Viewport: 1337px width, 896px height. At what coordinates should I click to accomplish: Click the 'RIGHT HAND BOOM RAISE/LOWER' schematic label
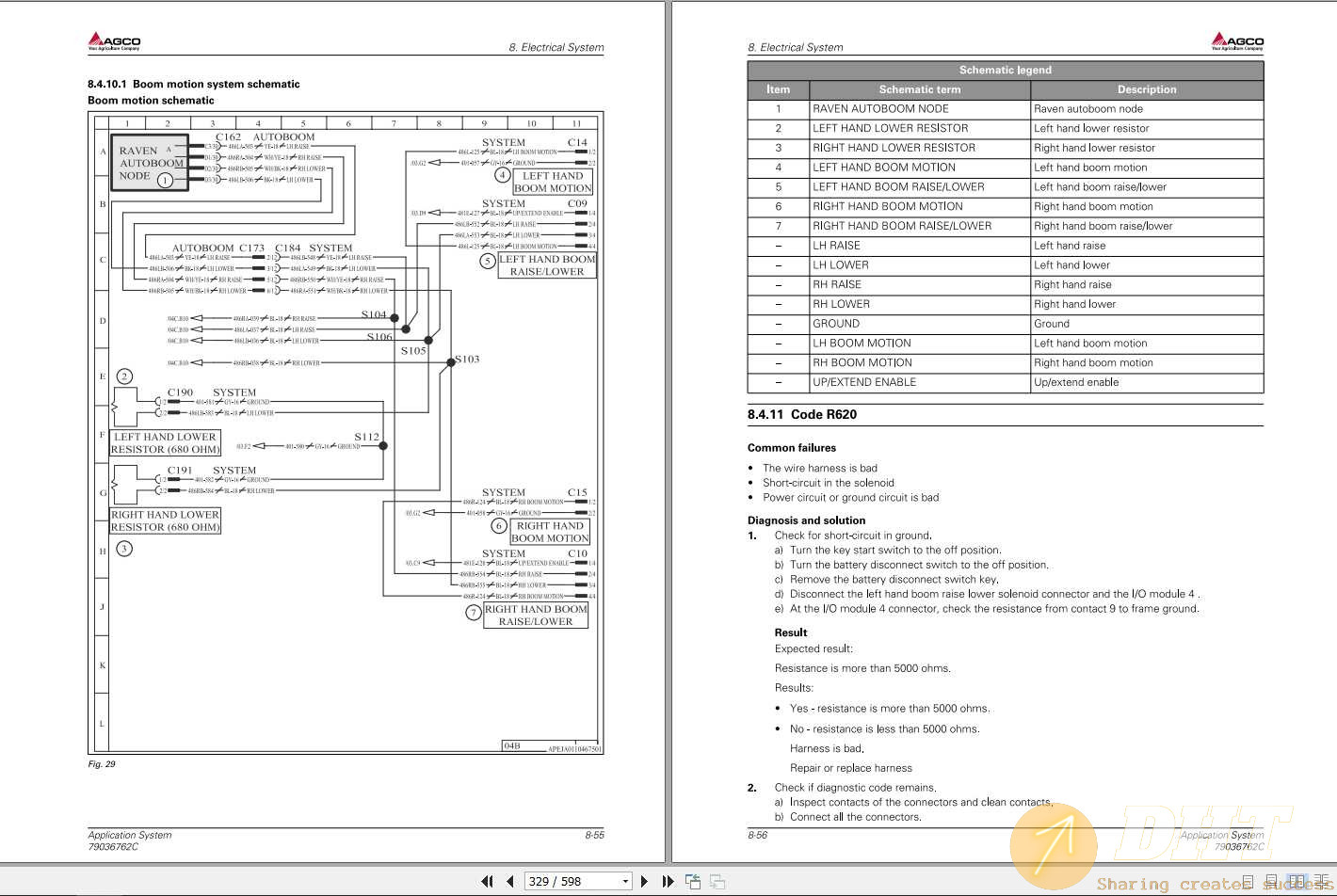coord(536,616)
